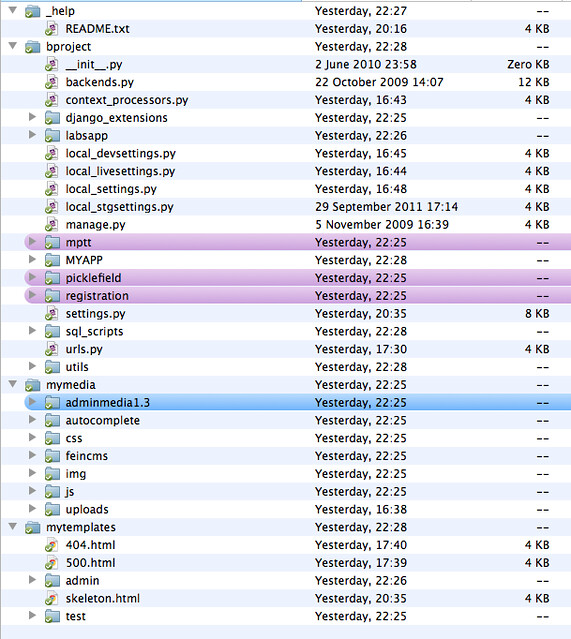The width and height of the screenshot is (571, 639).
Task: Select the registration folder name
Action: 97,296
